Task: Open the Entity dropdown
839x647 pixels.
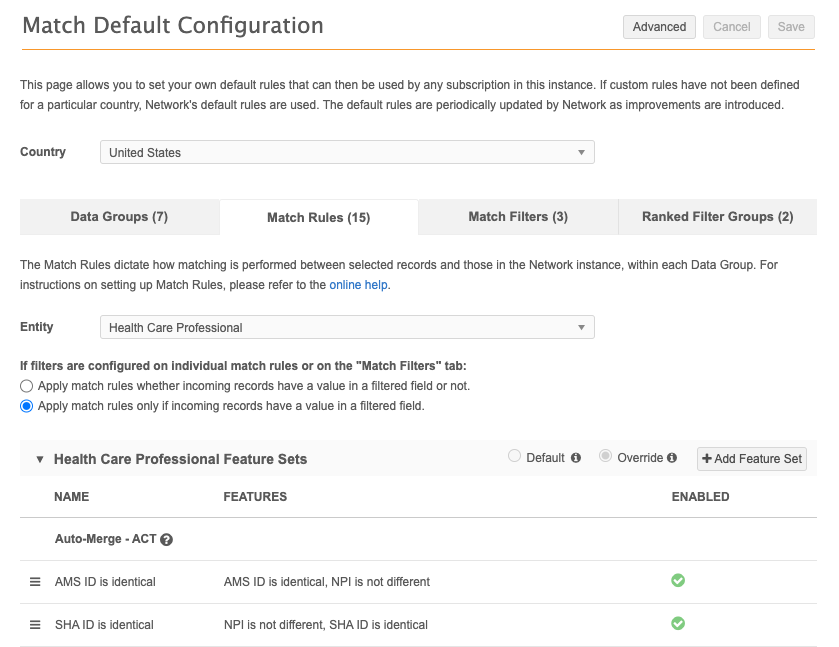Action: [x=347, y=327]
